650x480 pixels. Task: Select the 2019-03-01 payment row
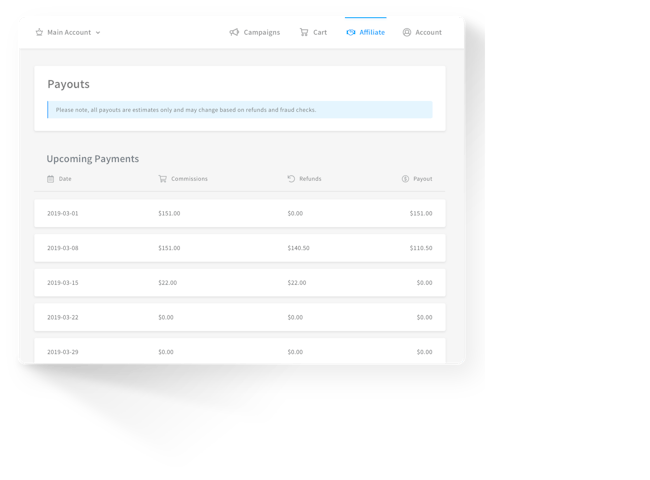pyautogui.click(x=239, y=213)
